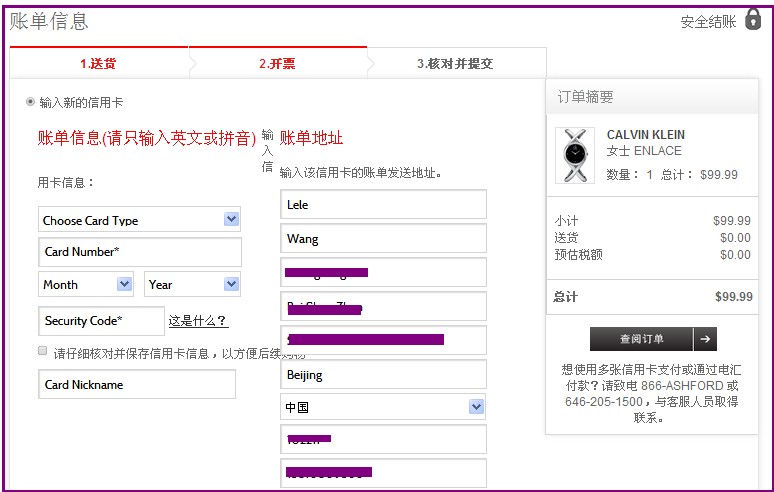Screen dimensions: 774x492
Task: Click the Card Nickname text field
Action: click(137, 384)
